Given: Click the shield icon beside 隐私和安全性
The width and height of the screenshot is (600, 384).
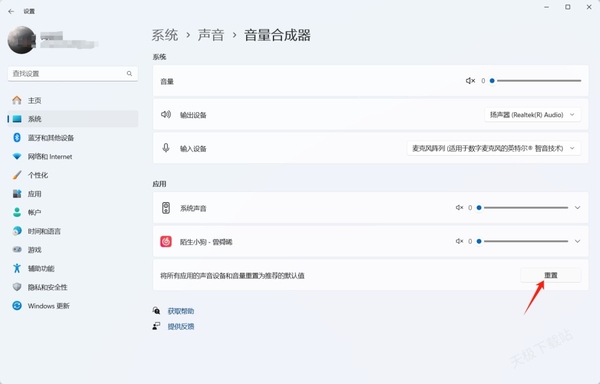Looking at the screenshot, I should point(17,287).
